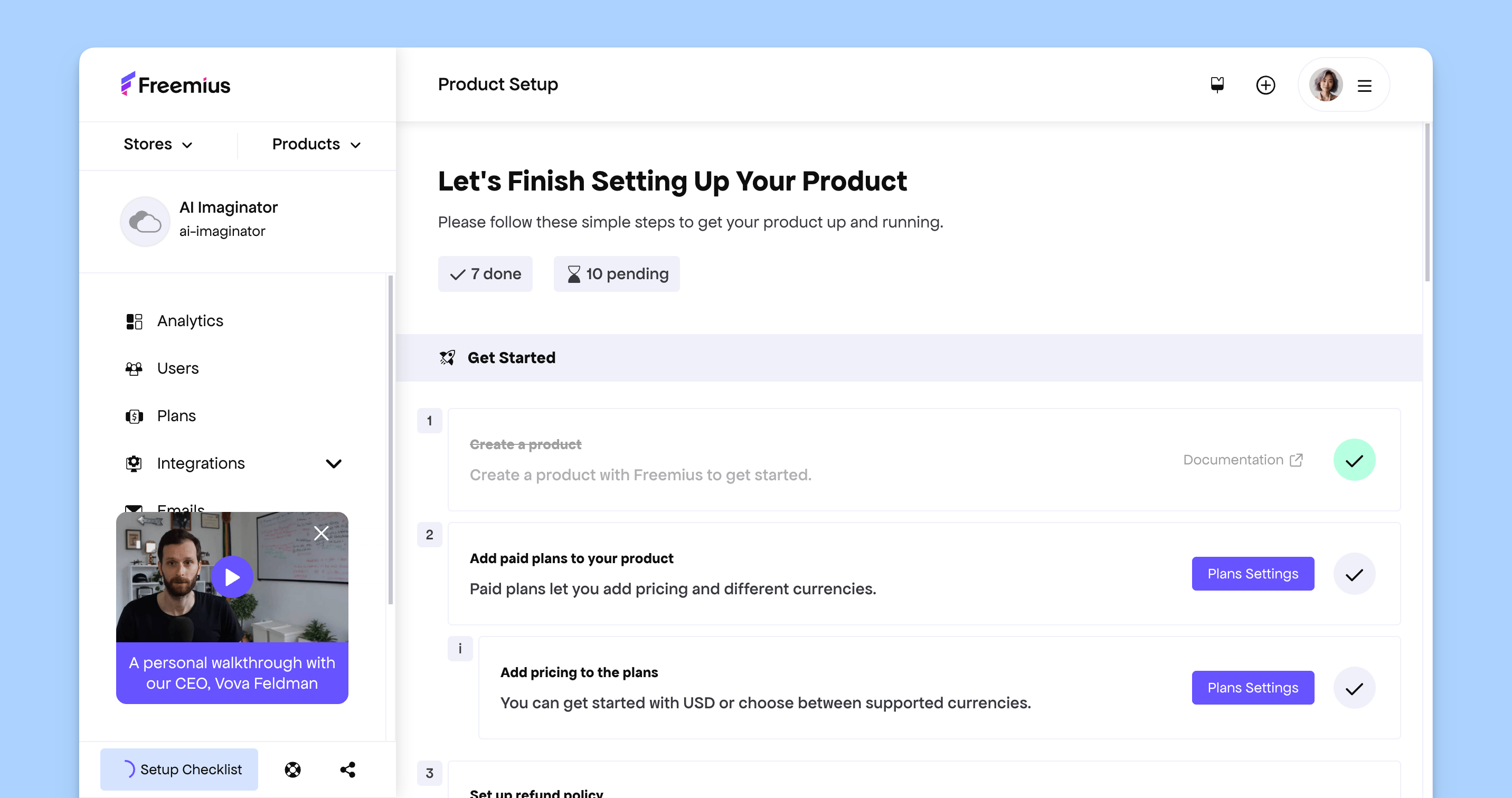Screen dimensions: 1512x798
Task: Click the user avatar photo
Action: pos(1325,85)
